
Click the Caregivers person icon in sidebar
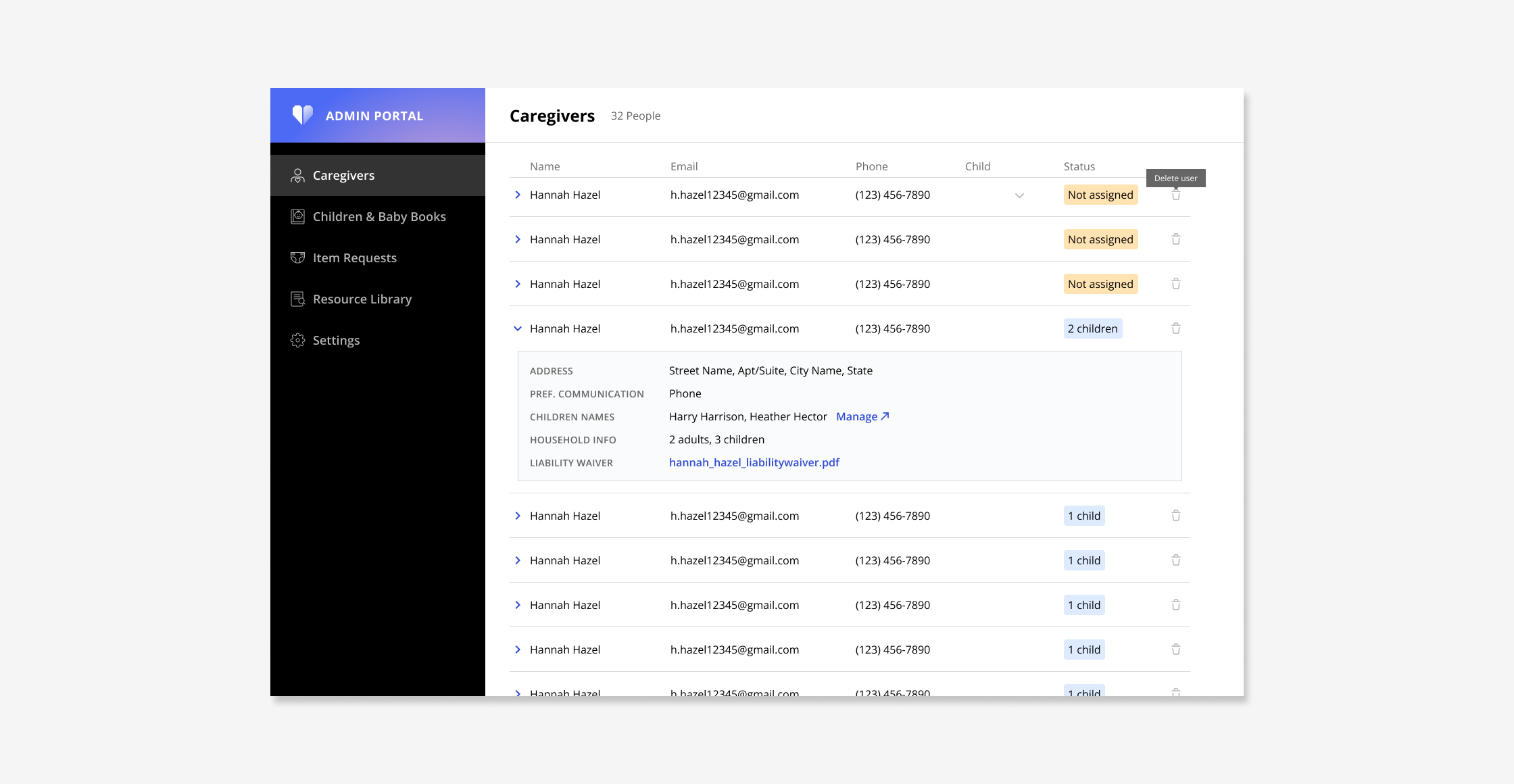[297, 176]
